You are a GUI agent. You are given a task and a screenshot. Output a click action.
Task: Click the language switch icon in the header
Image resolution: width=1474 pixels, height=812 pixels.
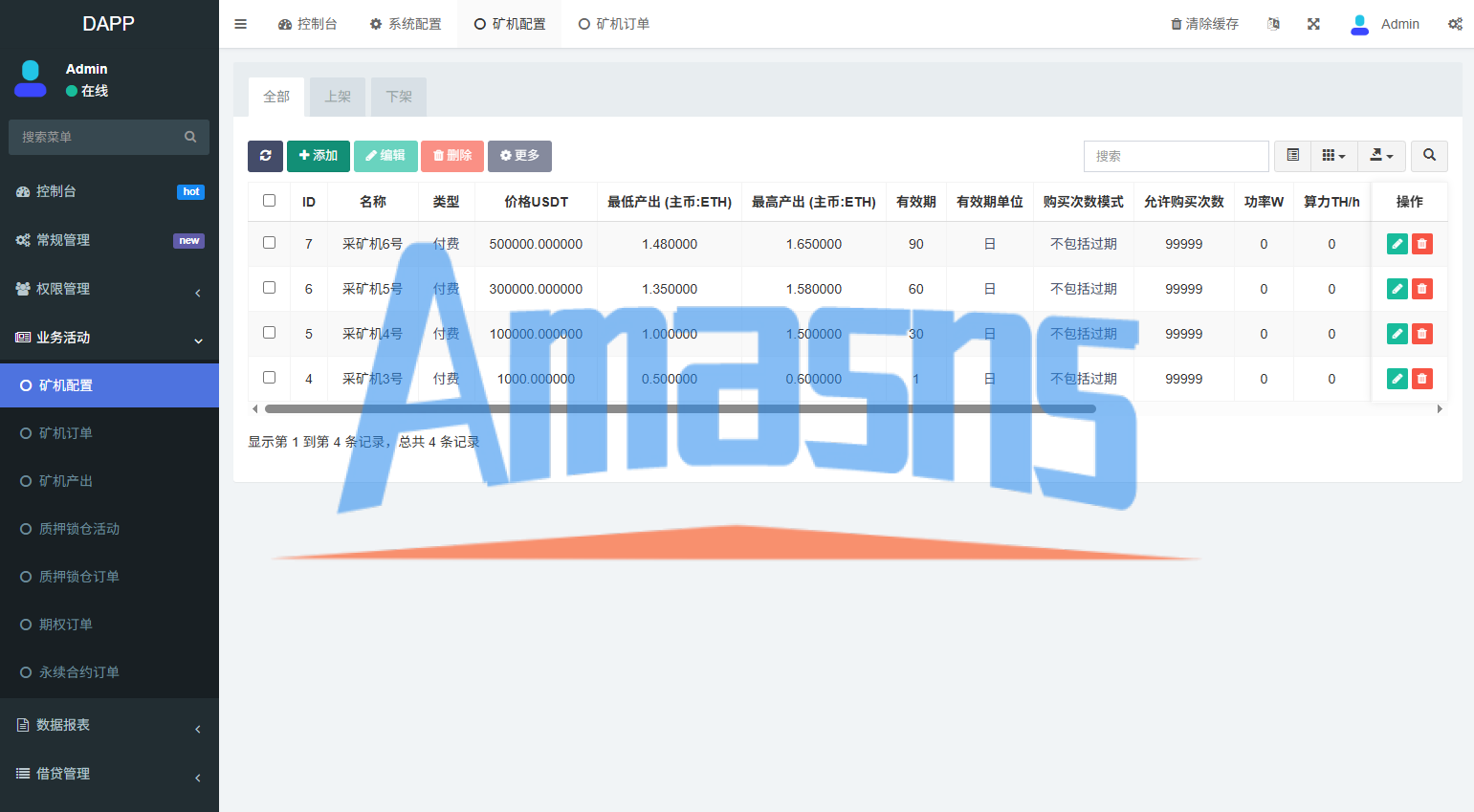tap(1273, 24)
